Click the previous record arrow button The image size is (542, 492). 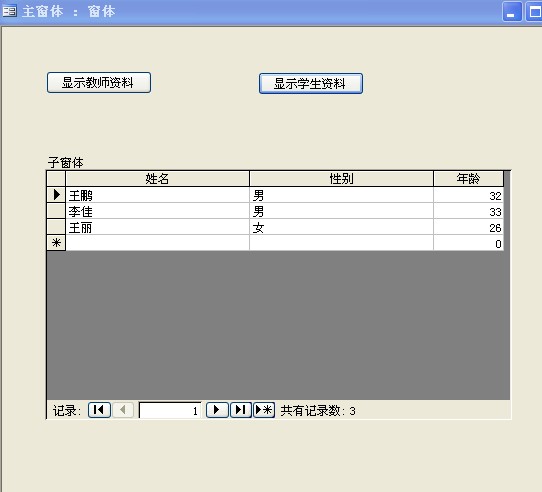point(123,410)
